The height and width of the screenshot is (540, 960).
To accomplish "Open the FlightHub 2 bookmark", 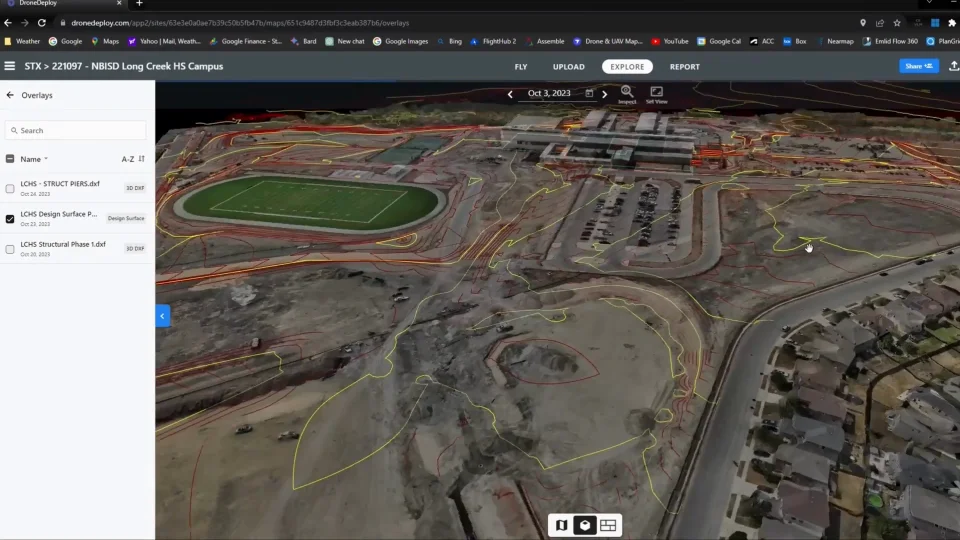I will point(493,41).
